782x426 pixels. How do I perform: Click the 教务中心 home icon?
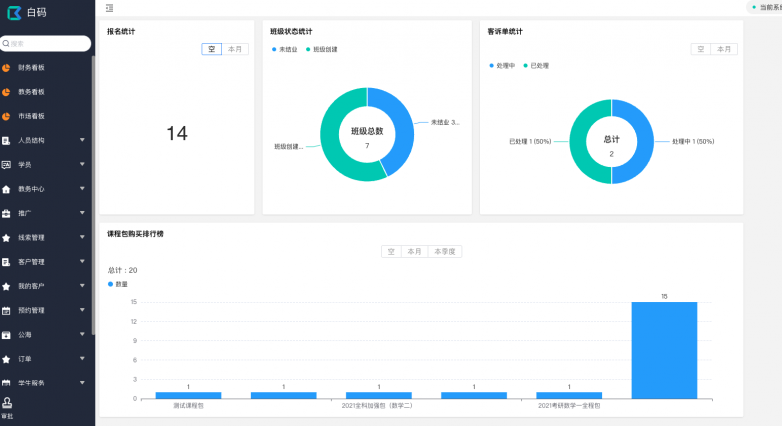coord(6,189)
